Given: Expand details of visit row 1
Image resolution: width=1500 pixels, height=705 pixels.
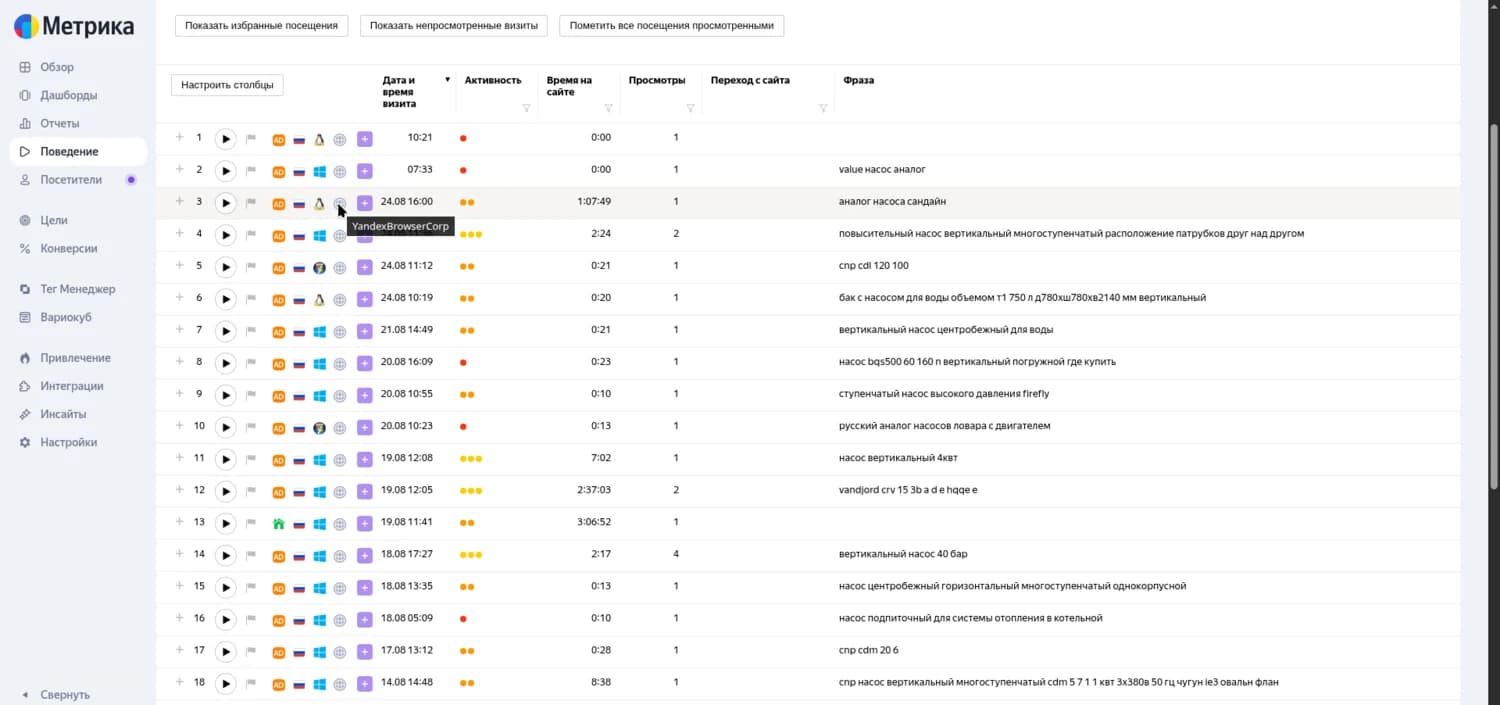Looking at the screenshot, I should (x=179, y=137).
